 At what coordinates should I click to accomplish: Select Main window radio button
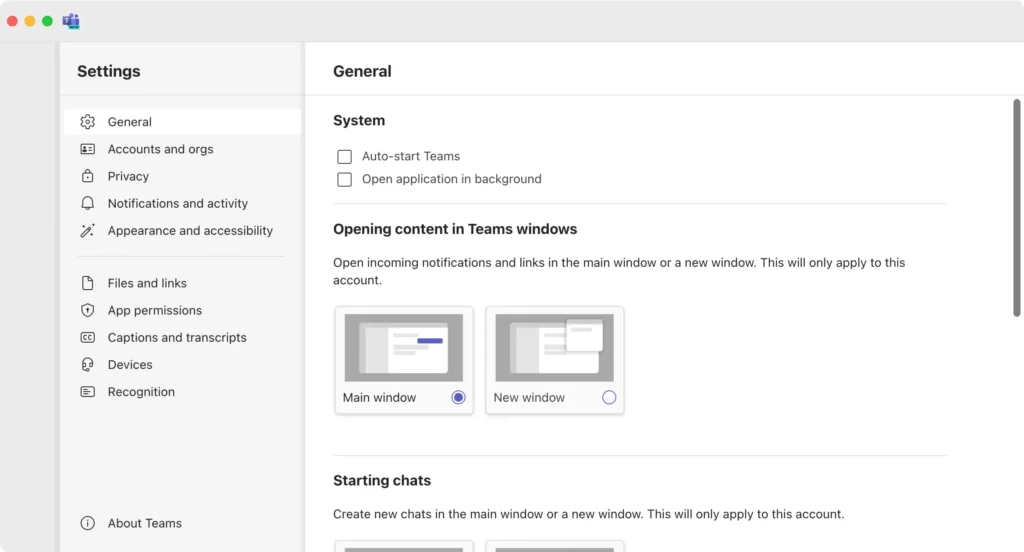[x=458, y=397]
